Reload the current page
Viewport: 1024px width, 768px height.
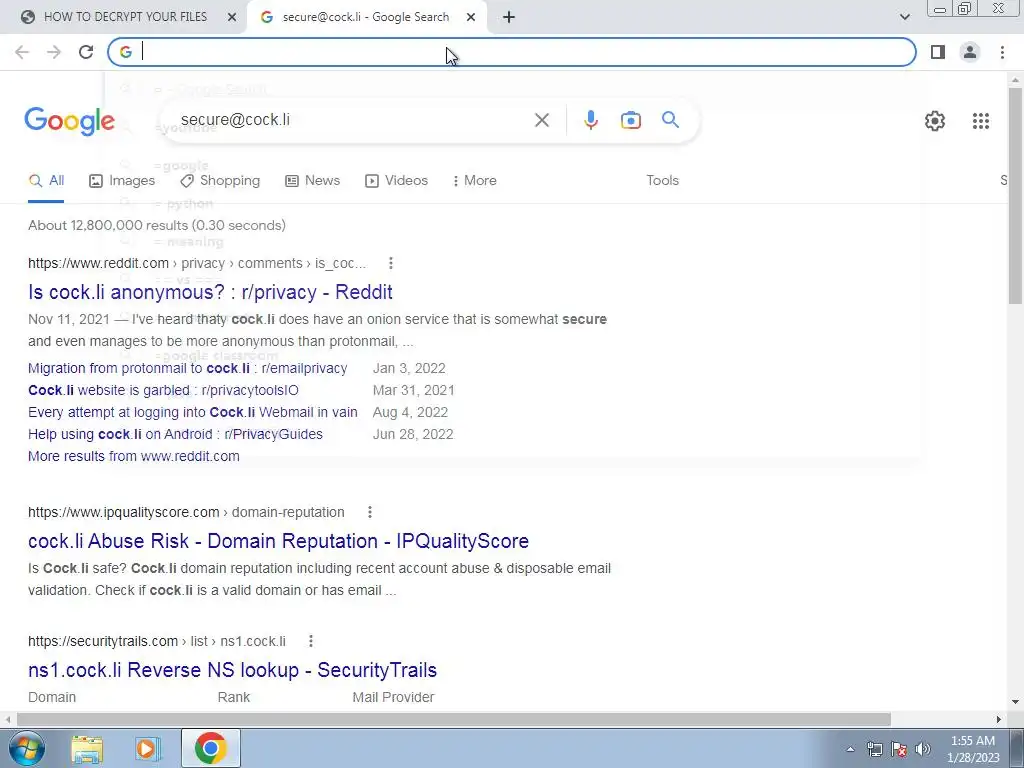[86, 52]
